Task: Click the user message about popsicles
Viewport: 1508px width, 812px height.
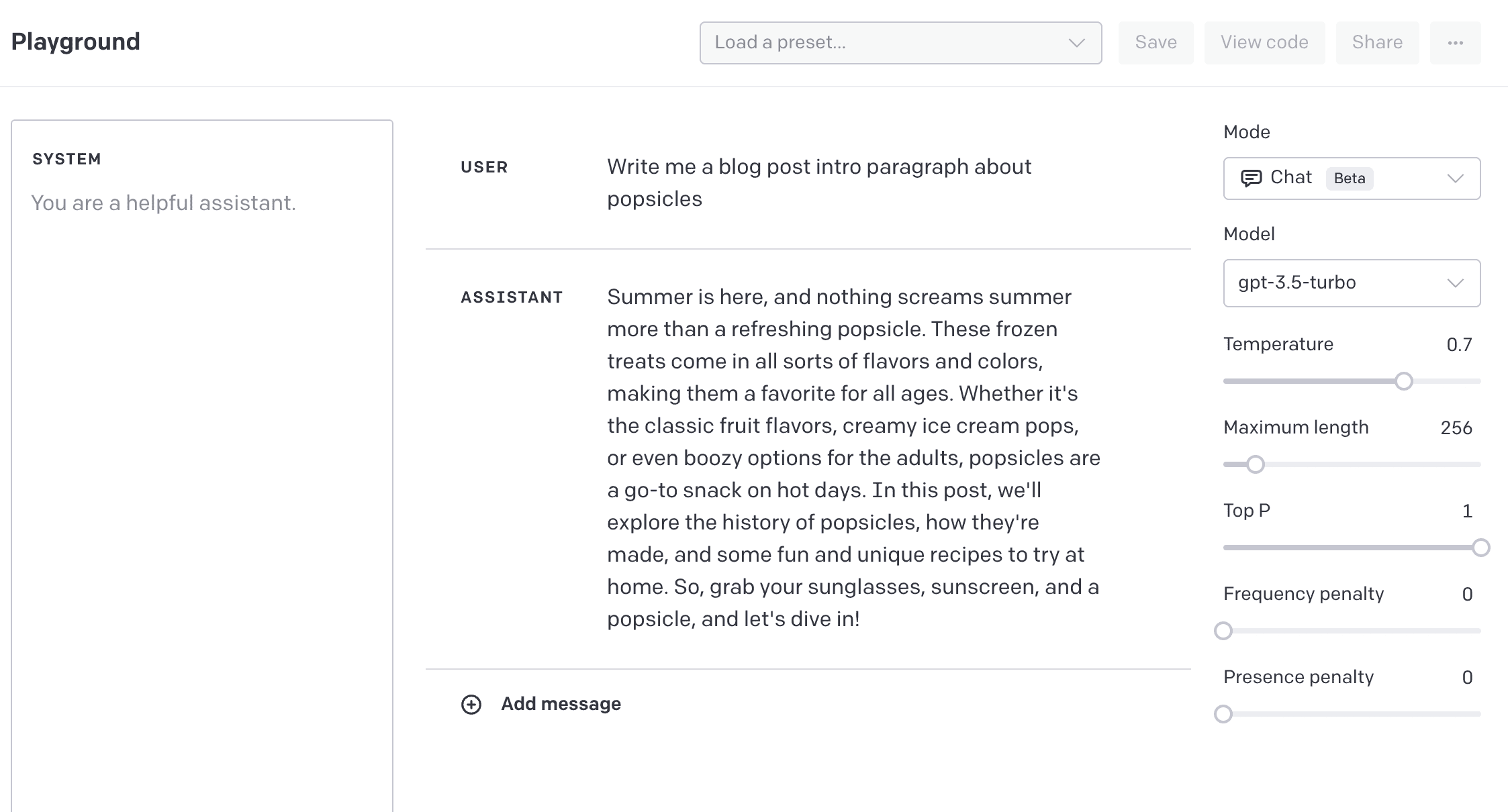Action: click(x=818, y=182)
